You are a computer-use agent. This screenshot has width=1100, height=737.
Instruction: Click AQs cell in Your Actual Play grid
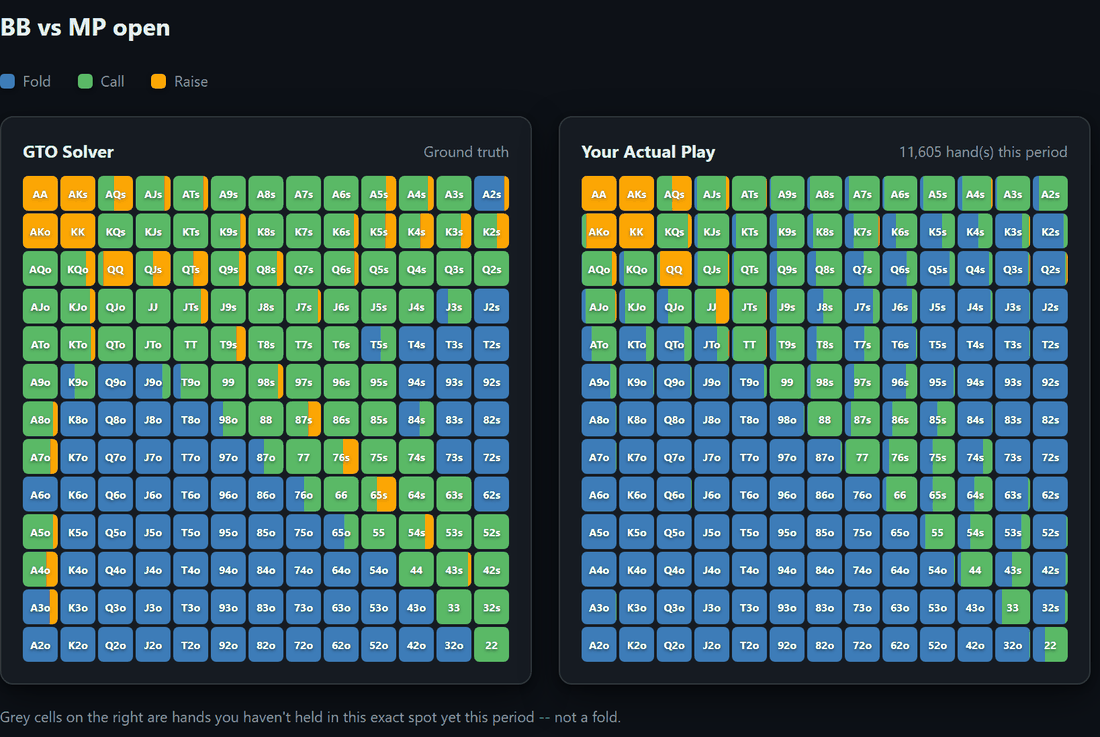674,194
